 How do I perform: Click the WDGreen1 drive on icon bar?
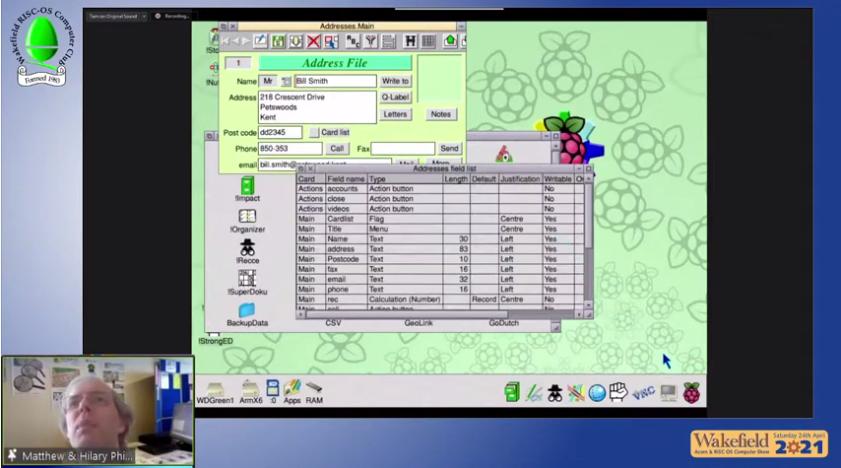click(215, 392)
